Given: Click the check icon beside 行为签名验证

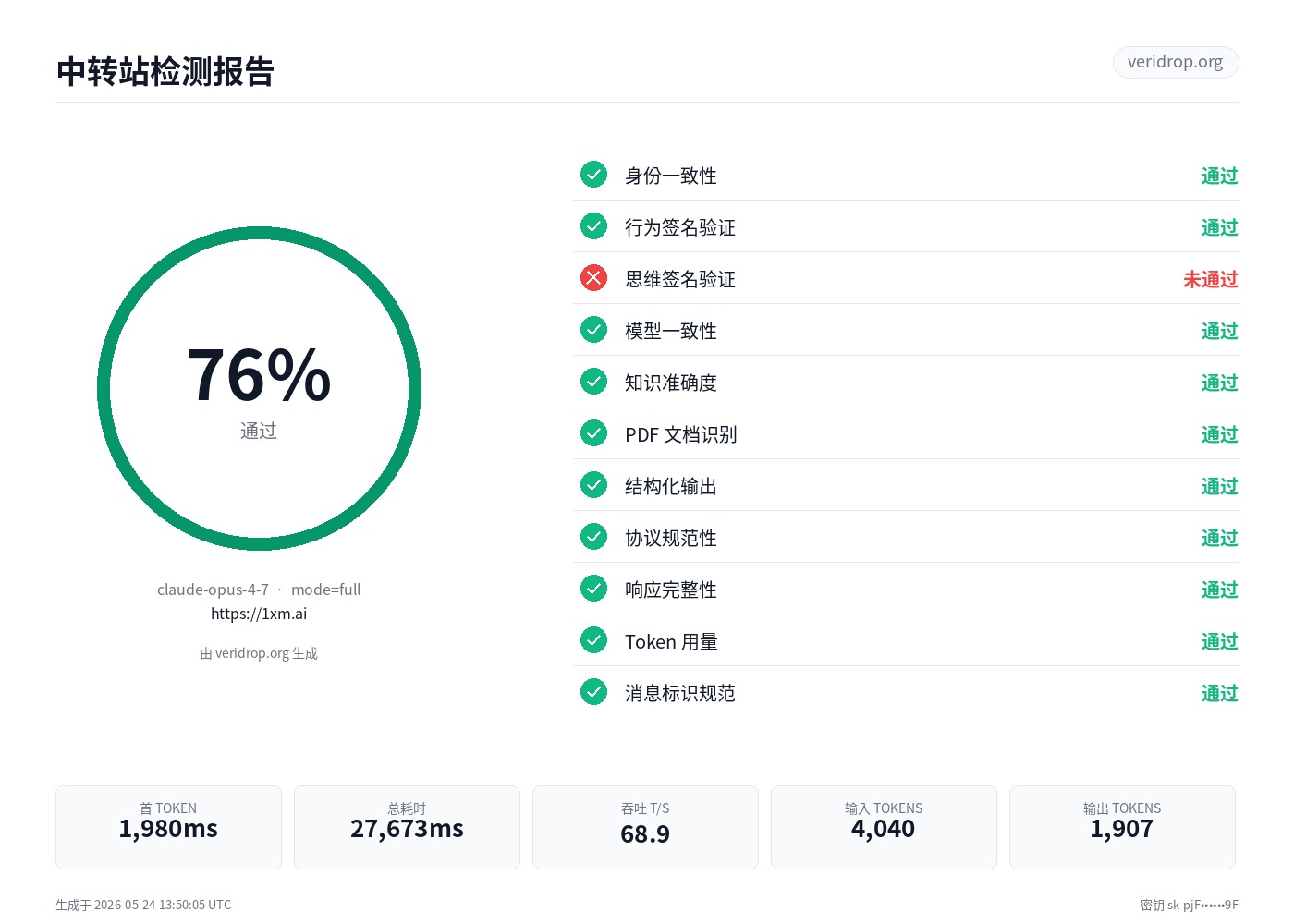Looking at the screenshot, I should pyautogui.click(x=593, y=226).
